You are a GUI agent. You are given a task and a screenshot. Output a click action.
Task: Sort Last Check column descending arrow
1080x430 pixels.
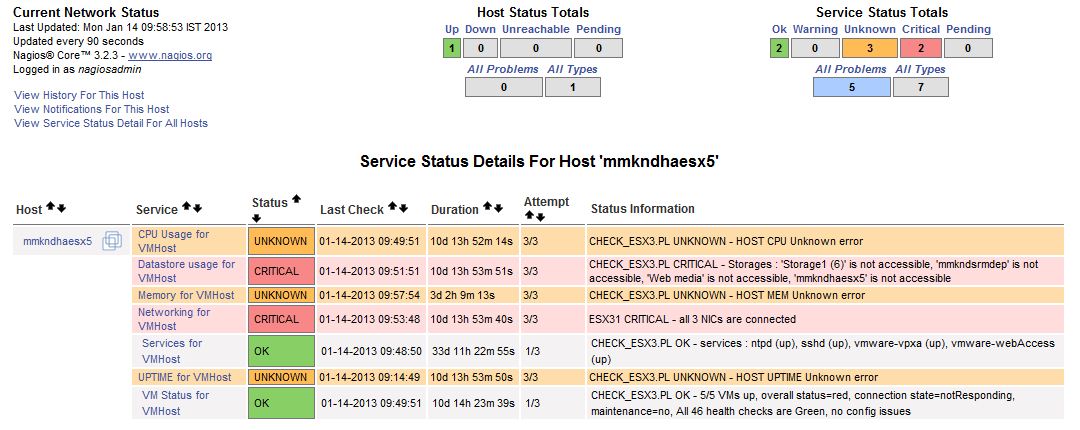click(403, 208)
